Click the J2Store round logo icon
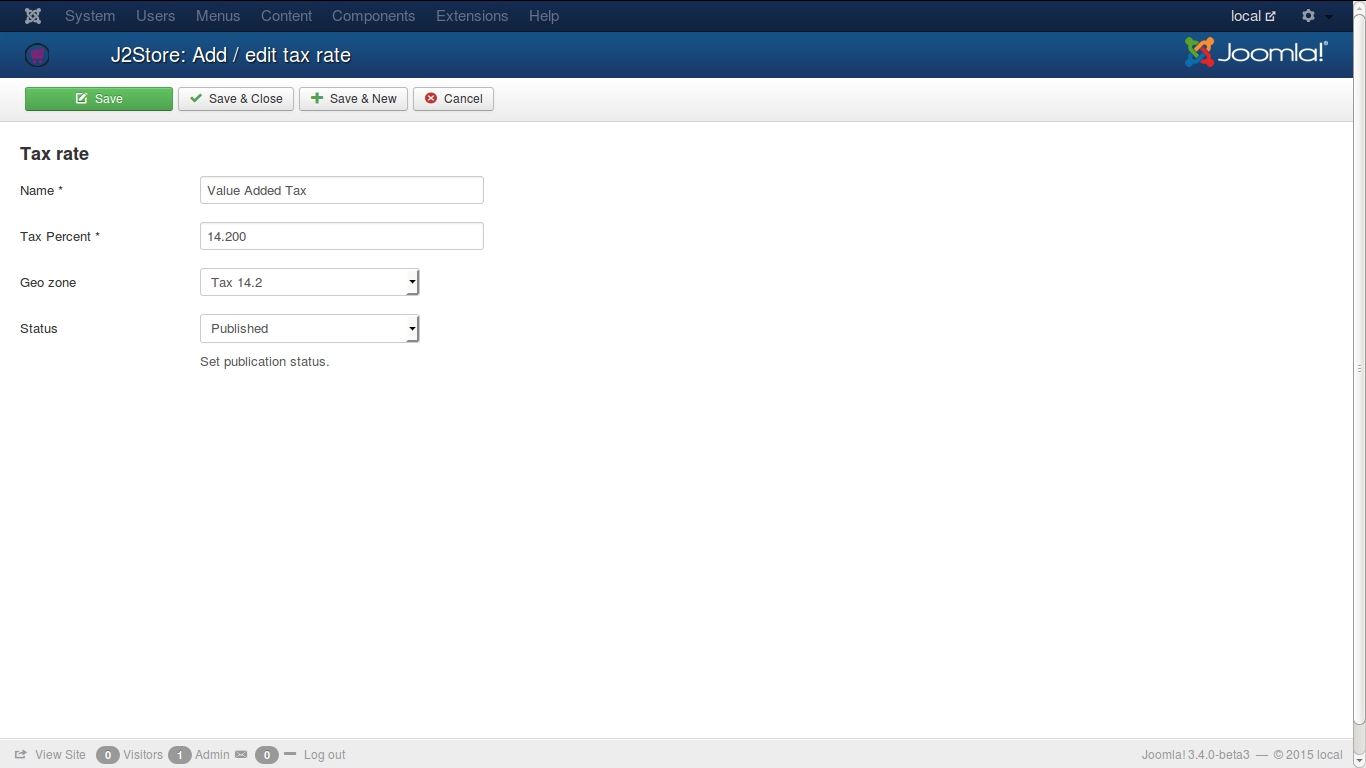Screen dimensions: 1366x768 tap(37, 55)
